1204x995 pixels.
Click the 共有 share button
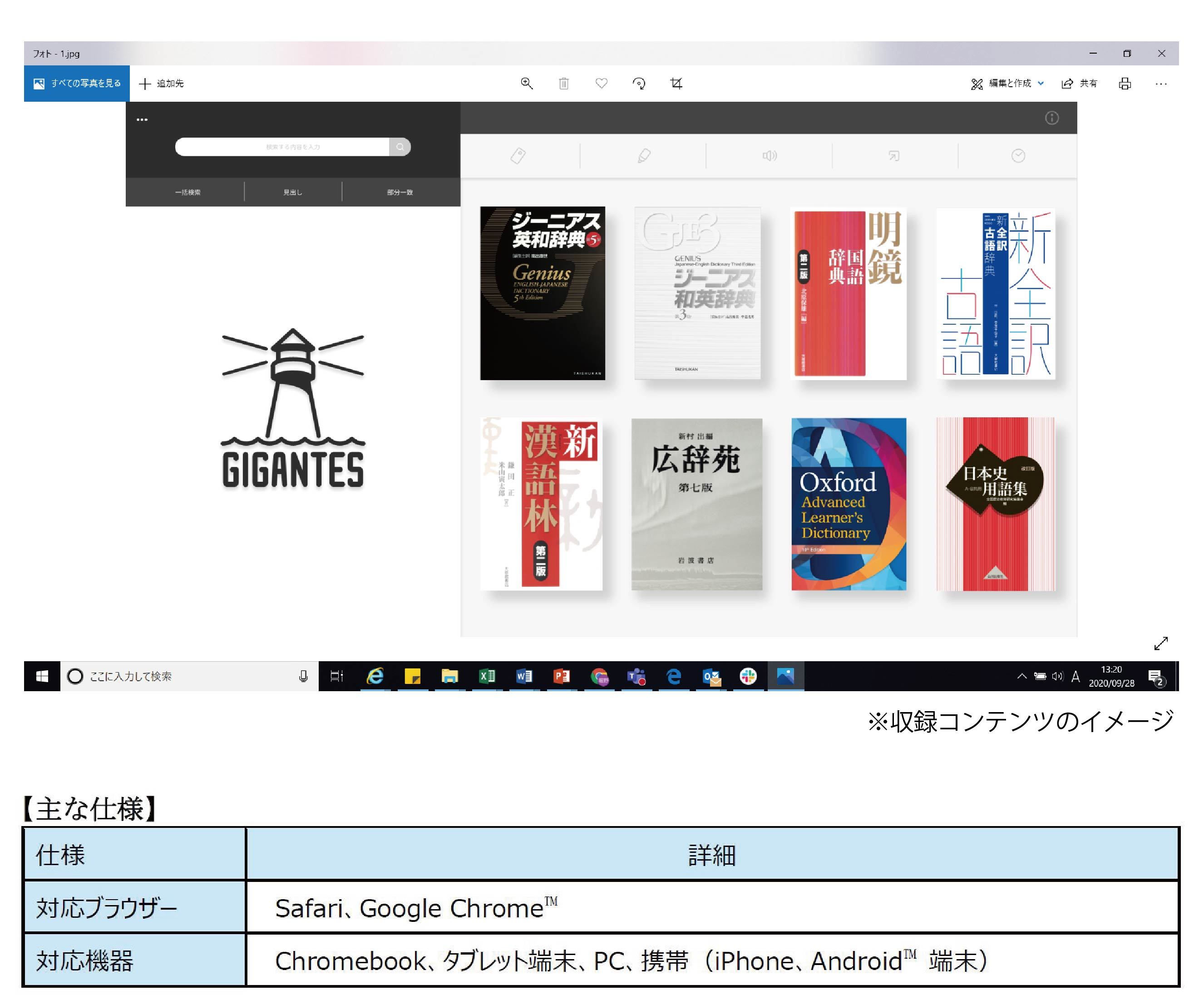point(1080,84)
